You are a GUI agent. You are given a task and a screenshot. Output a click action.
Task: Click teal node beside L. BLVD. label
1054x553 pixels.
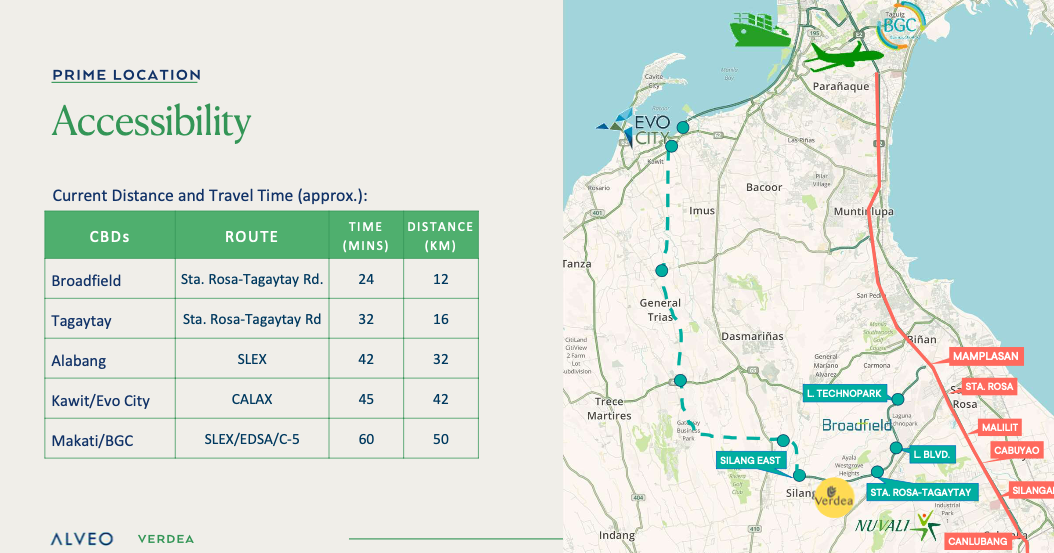tap(895, 448)
